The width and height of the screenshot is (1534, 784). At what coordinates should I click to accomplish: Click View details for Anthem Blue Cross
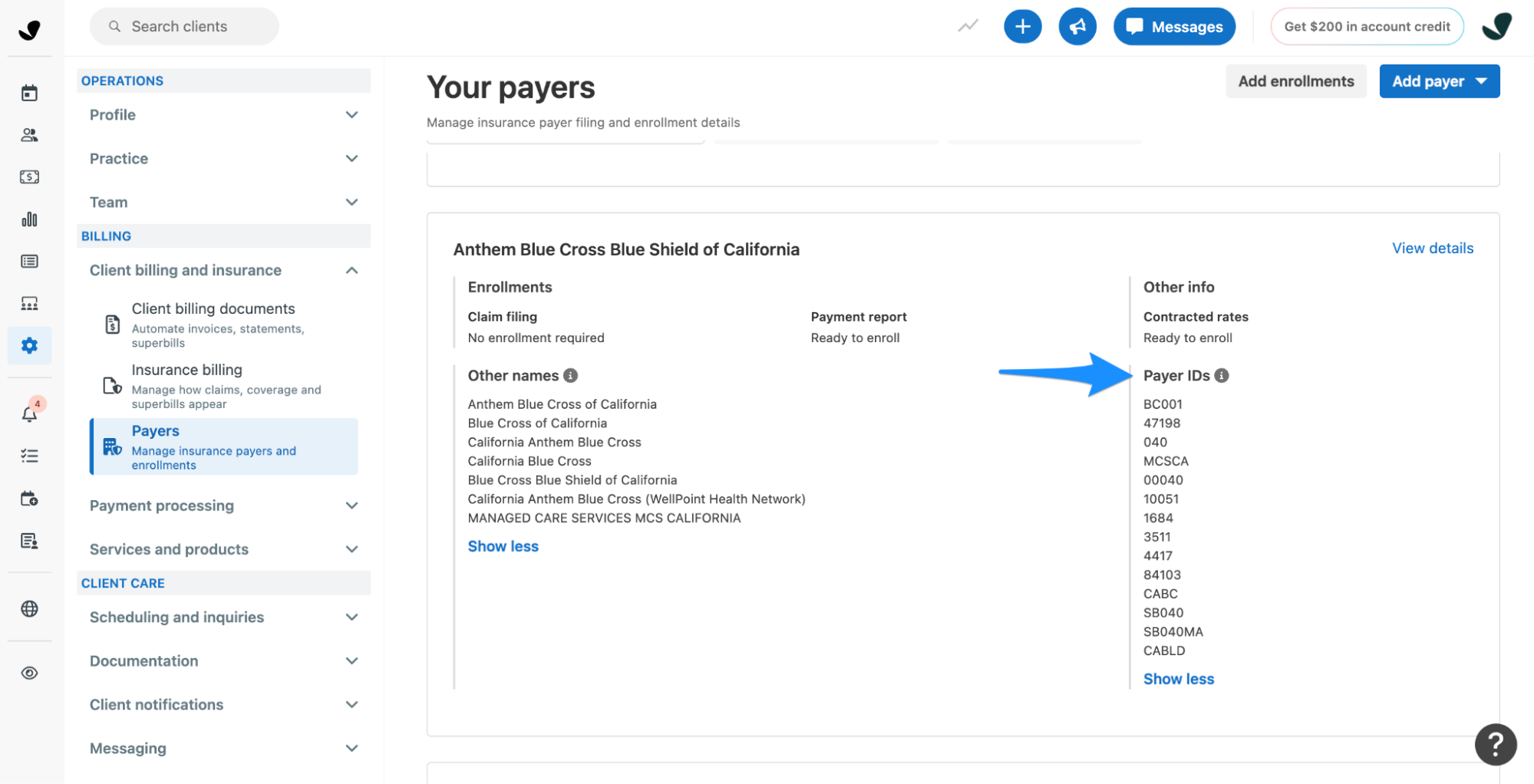1432,249
